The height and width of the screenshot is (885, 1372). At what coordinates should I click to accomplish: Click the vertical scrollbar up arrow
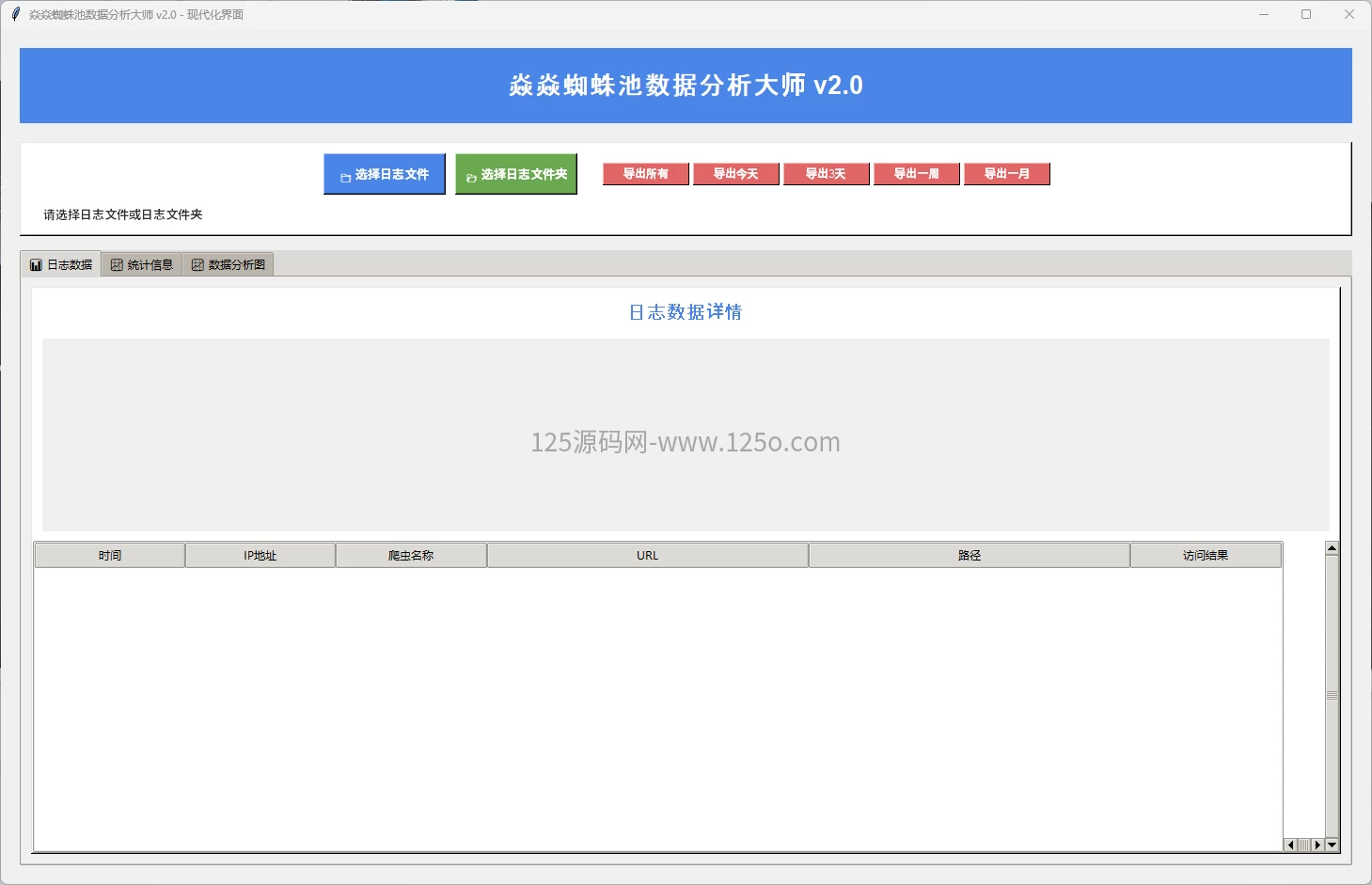(1332, 548)
